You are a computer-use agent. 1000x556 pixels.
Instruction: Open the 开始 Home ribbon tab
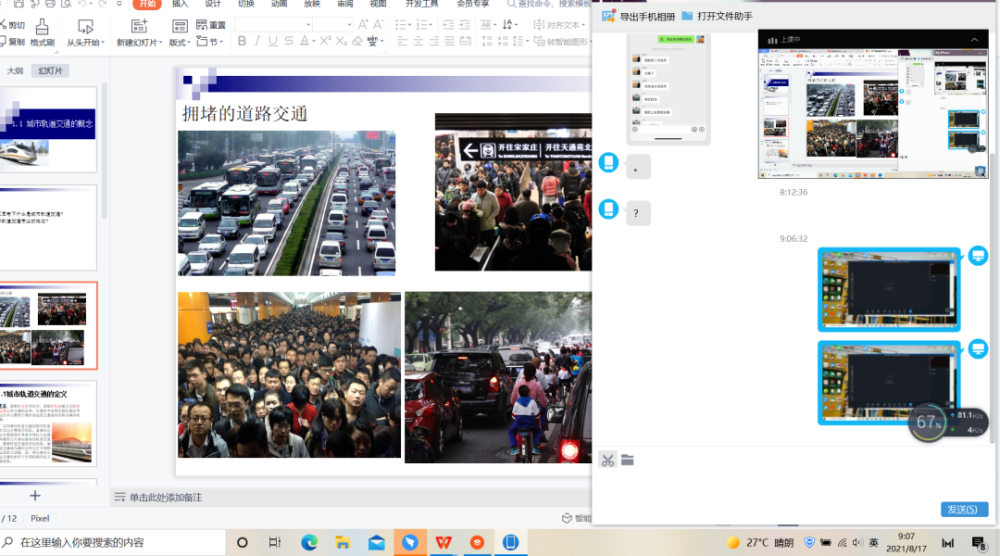click(147, 4)
